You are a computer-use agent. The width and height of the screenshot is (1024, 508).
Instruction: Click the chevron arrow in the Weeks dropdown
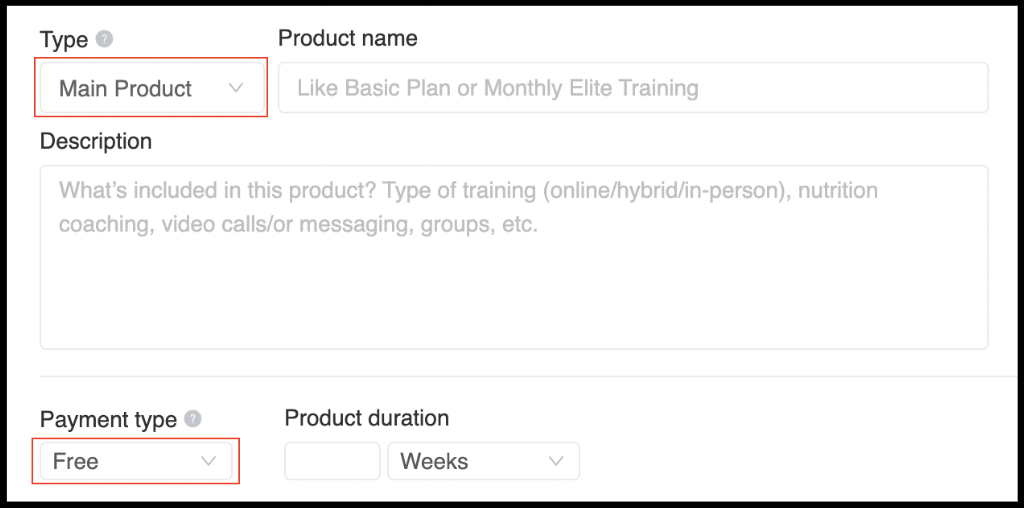[556, 462]
